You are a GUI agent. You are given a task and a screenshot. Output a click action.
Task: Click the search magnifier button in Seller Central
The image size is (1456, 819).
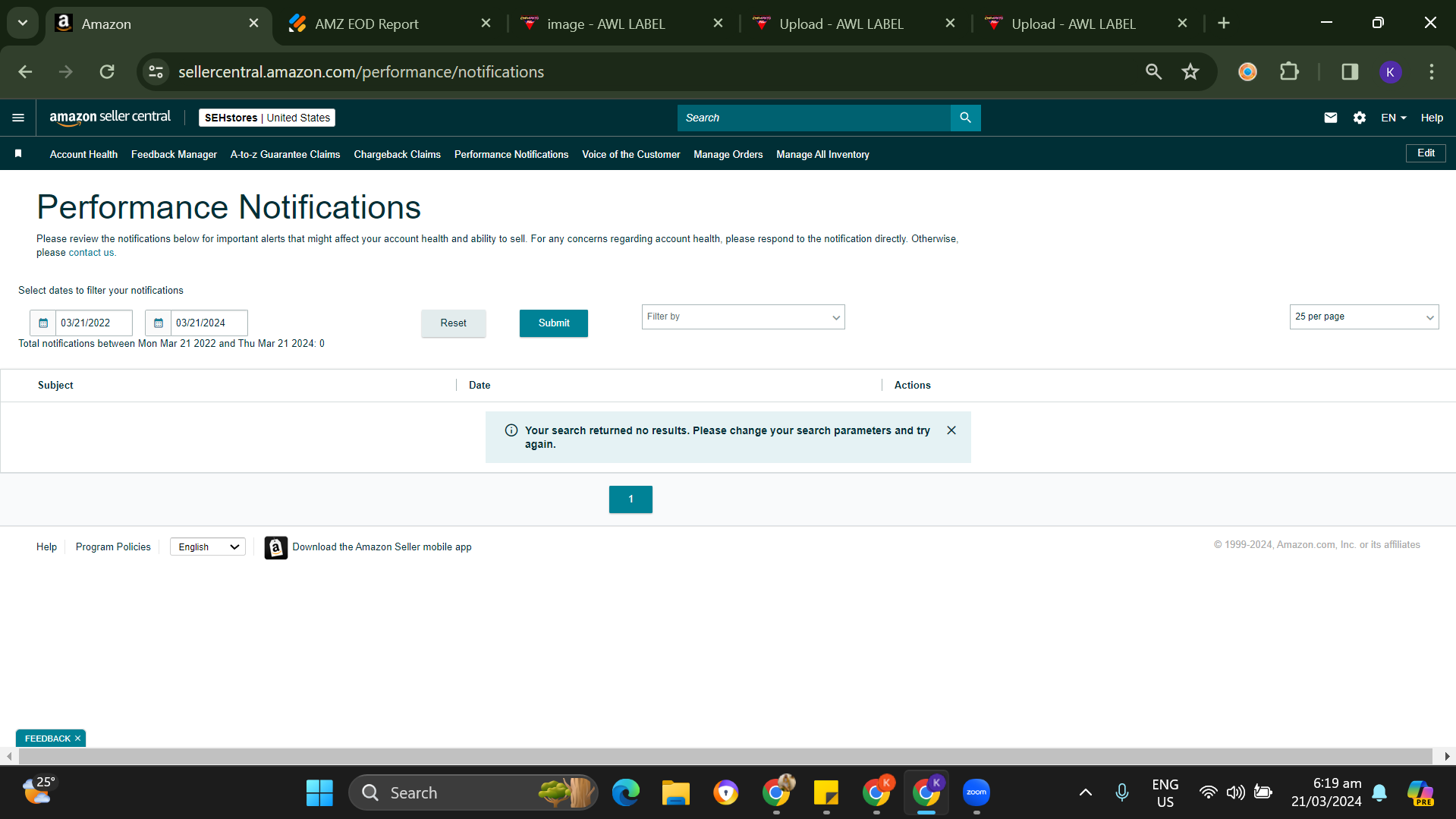(x=965, y=118)
